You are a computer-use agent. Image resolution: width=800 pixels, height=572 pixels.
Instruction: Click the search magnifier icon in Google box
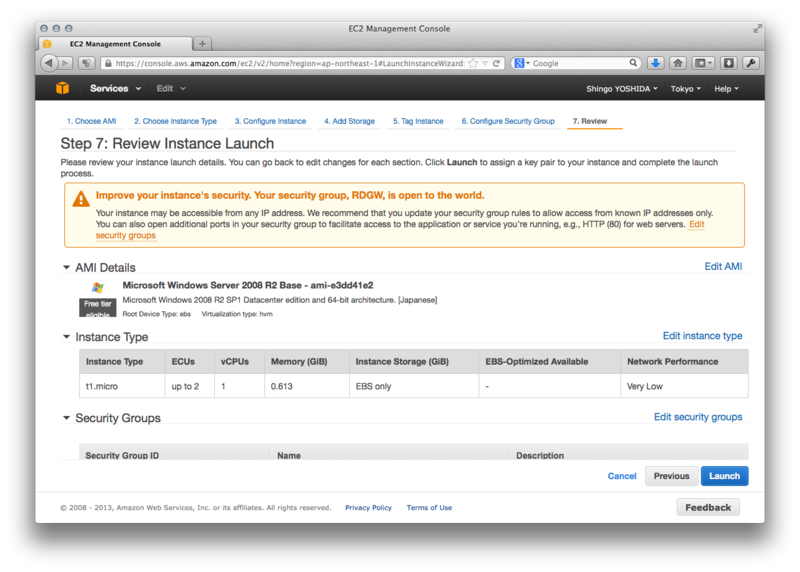(633, 63)
